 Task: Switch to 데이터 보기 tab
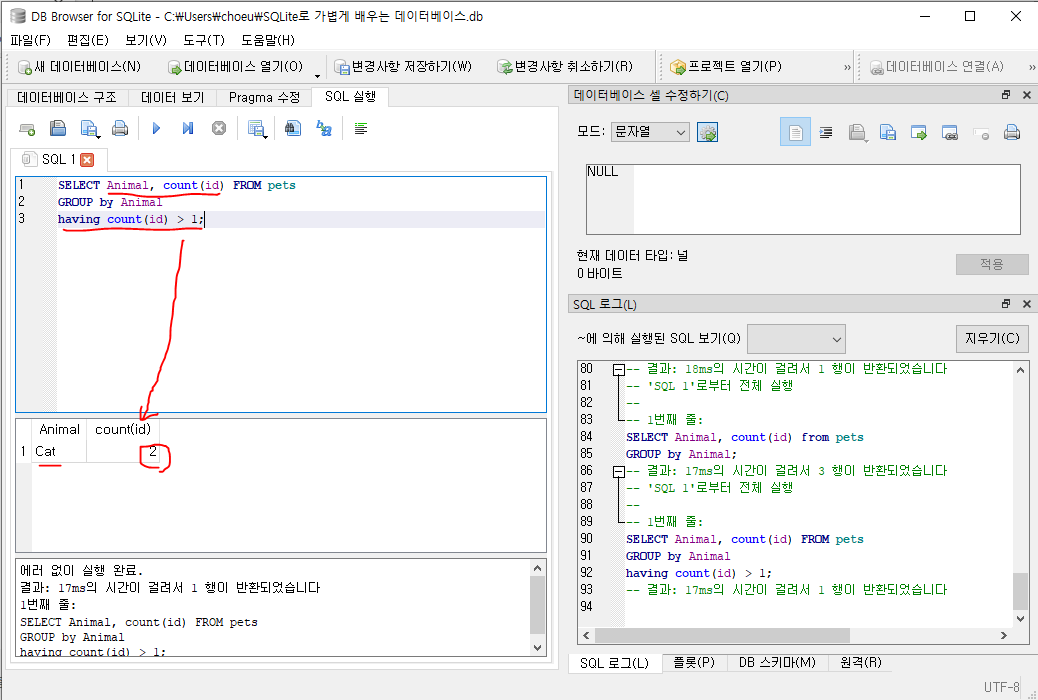coord(173,97)
